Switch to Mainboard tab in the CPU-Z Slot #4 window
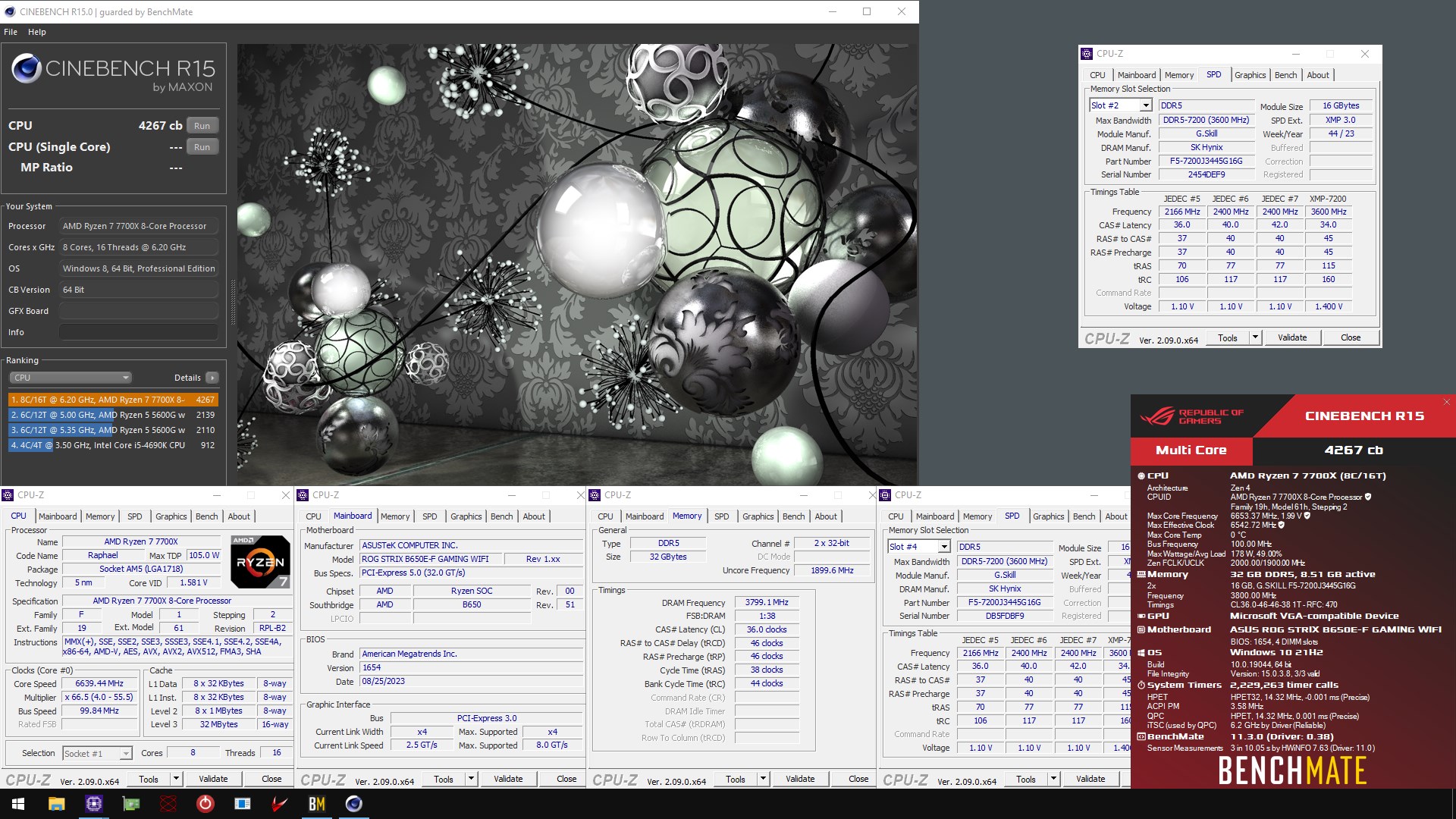This screenshot has width=1456, height=819. 935,516
